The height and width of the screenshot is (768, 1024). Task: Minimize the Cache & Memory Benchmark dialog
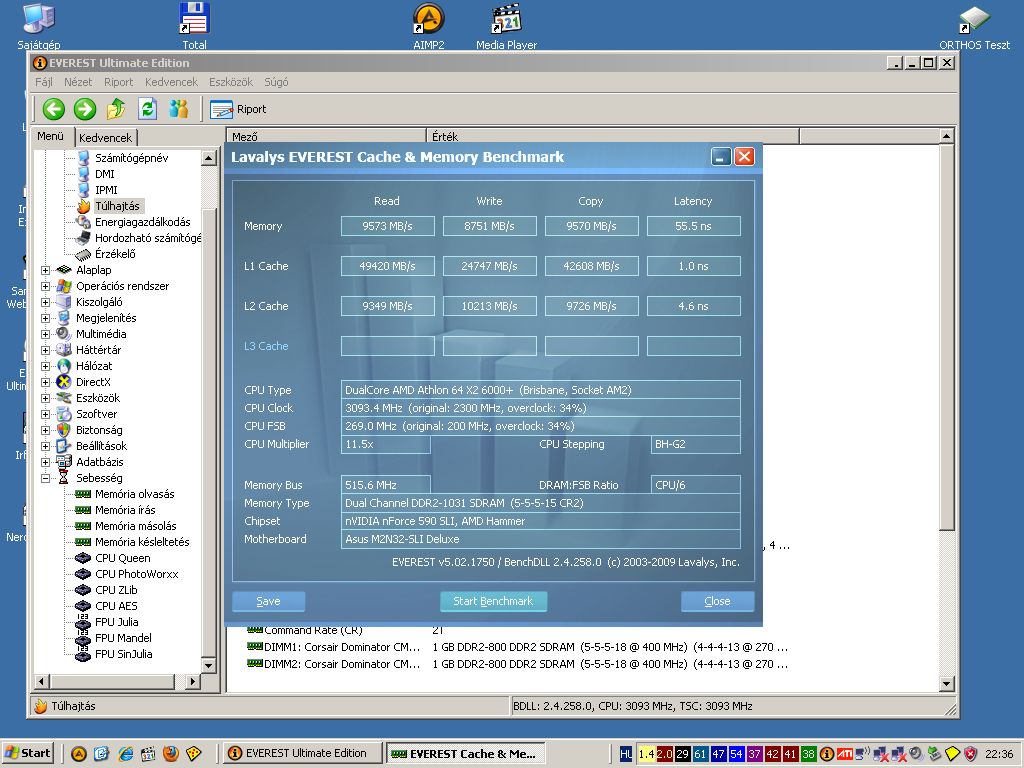tap(721, 157)
